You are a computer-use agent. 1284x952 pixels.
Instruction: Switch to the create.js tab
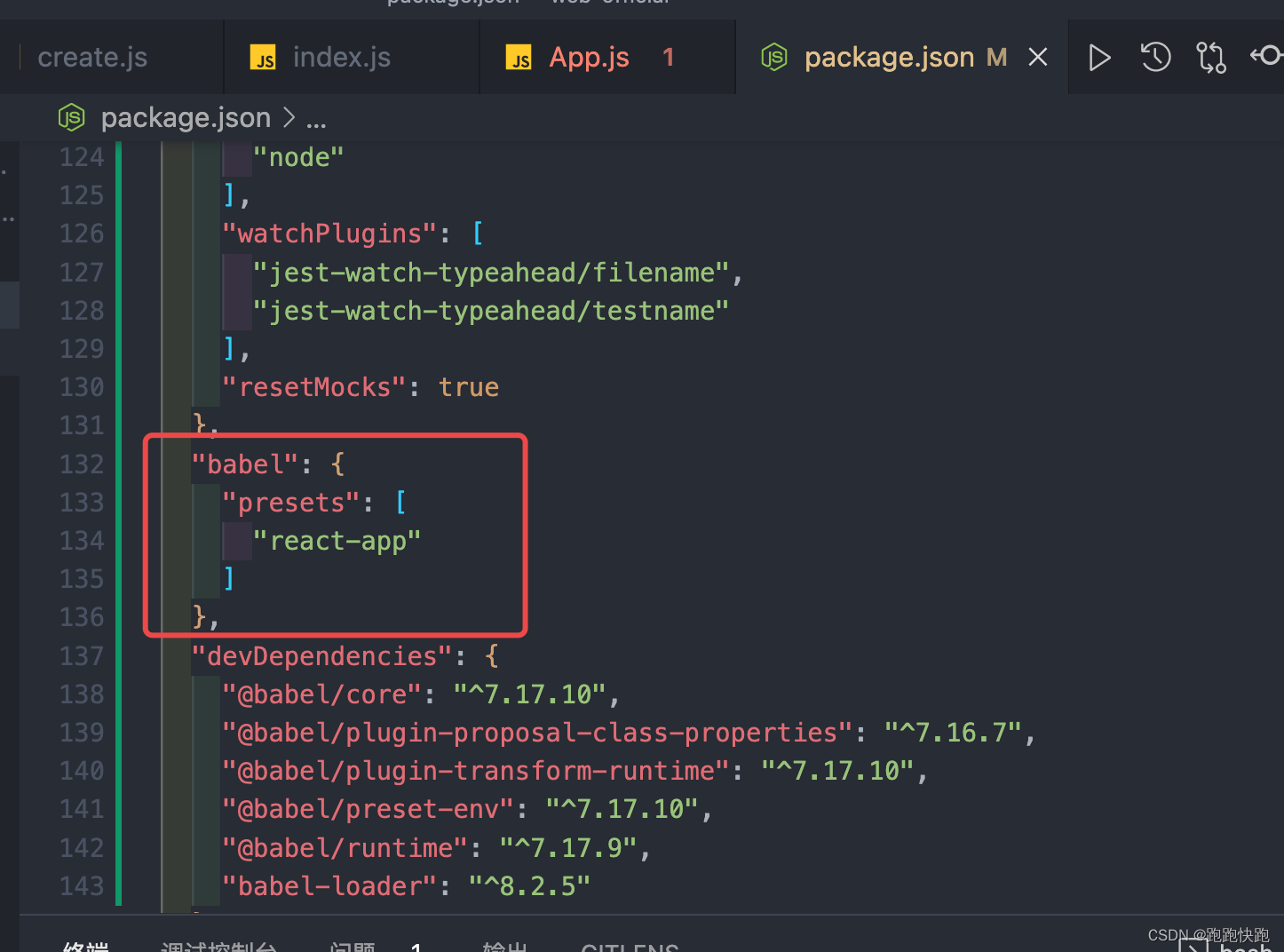92,58
